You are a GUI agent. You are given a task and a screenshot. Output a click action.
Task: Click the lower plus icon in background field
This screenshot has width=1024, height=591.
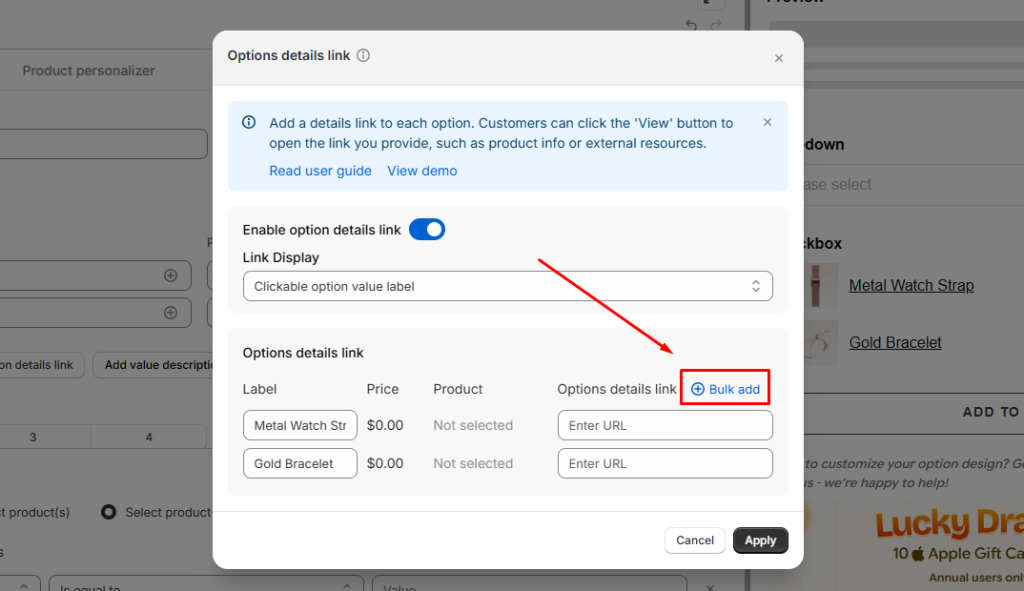click(170, 313)
